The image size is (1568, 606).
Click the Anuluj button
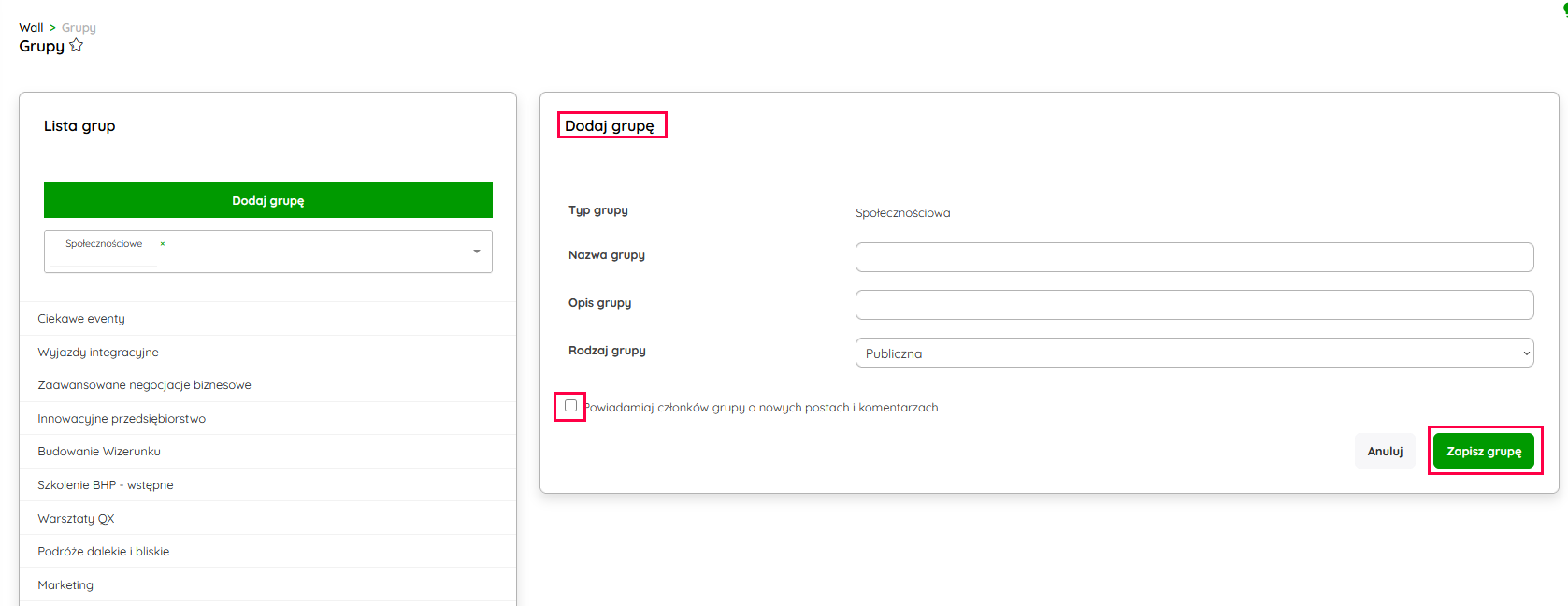1384,452
